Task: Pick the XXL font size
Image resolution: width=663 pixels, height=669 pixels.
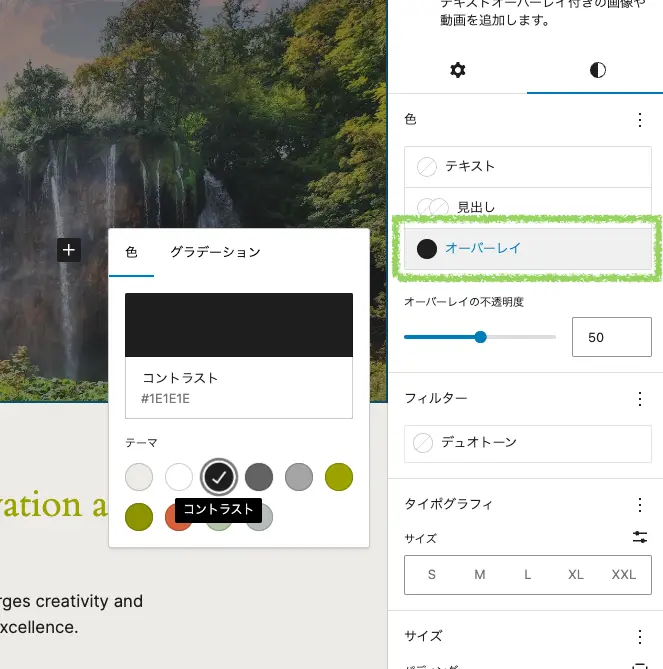Action: (x=623, y=575)
